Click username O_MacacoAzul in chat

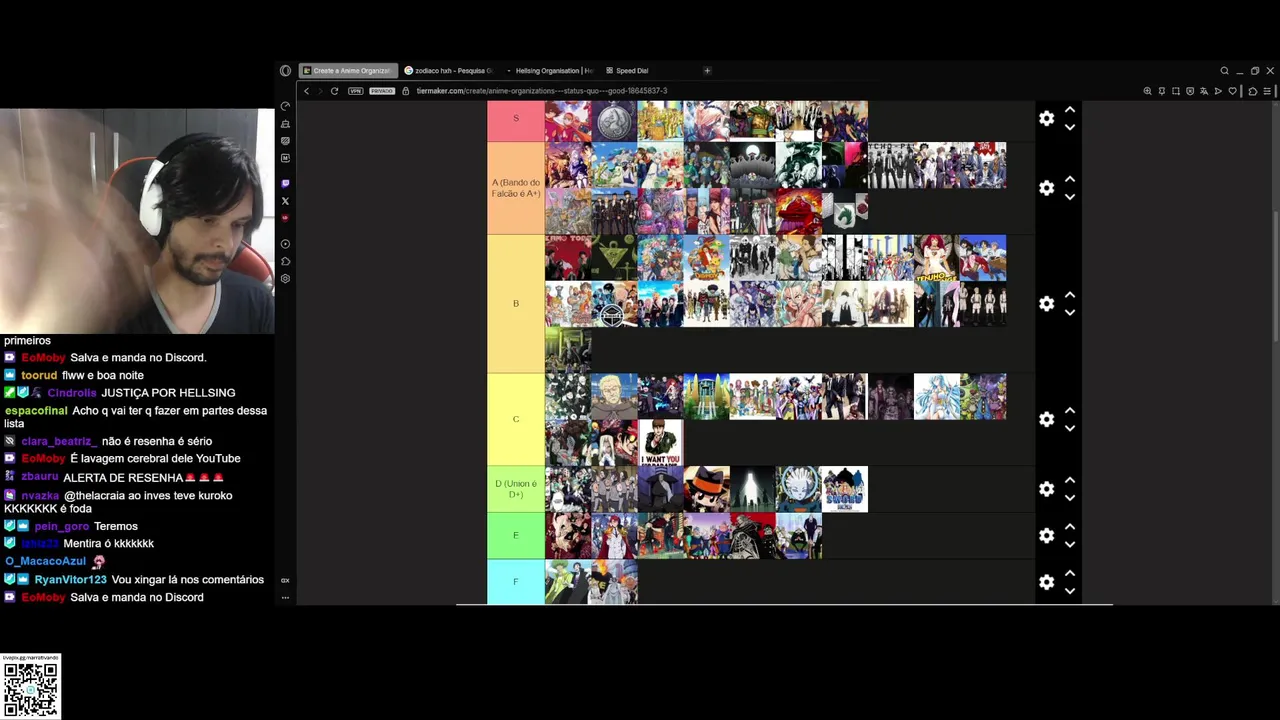(x=45, y=562)
